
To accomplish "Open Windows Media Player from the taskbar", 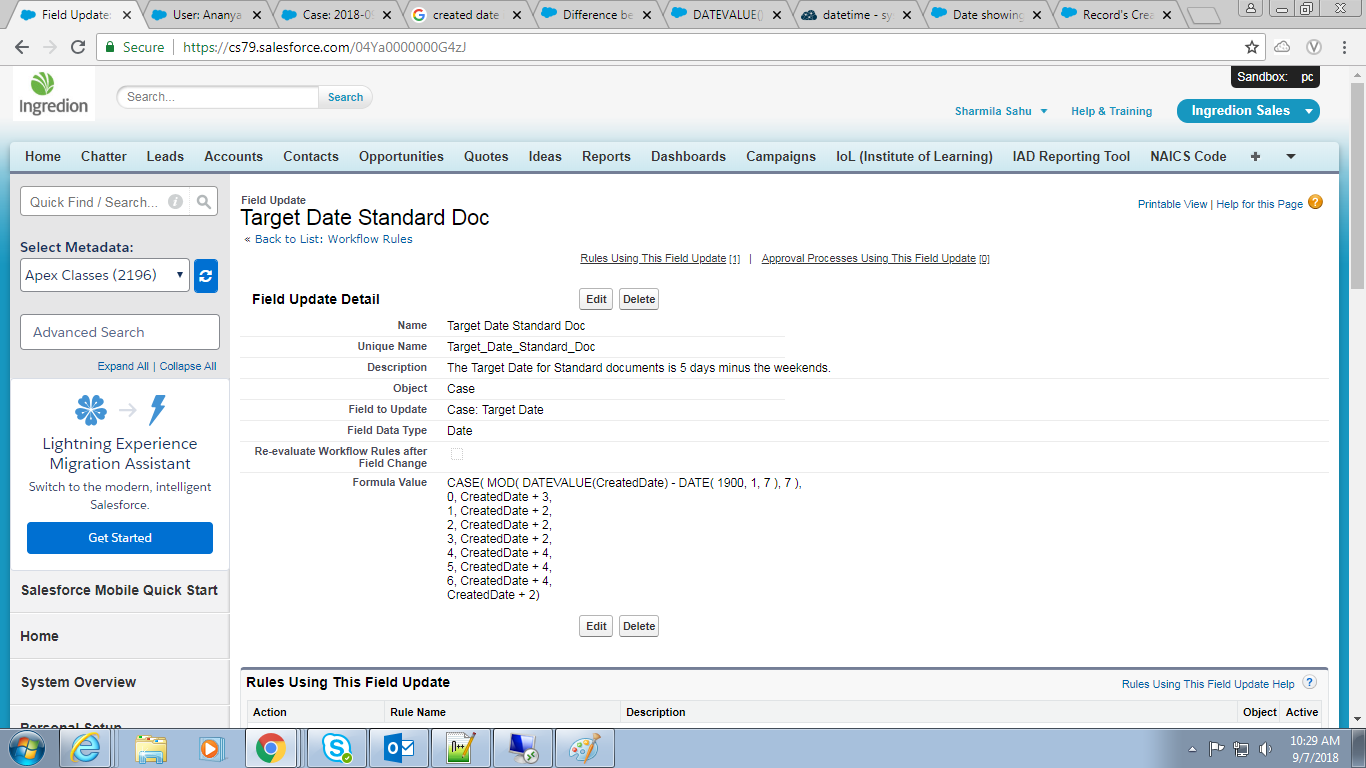I will (210, 748).
